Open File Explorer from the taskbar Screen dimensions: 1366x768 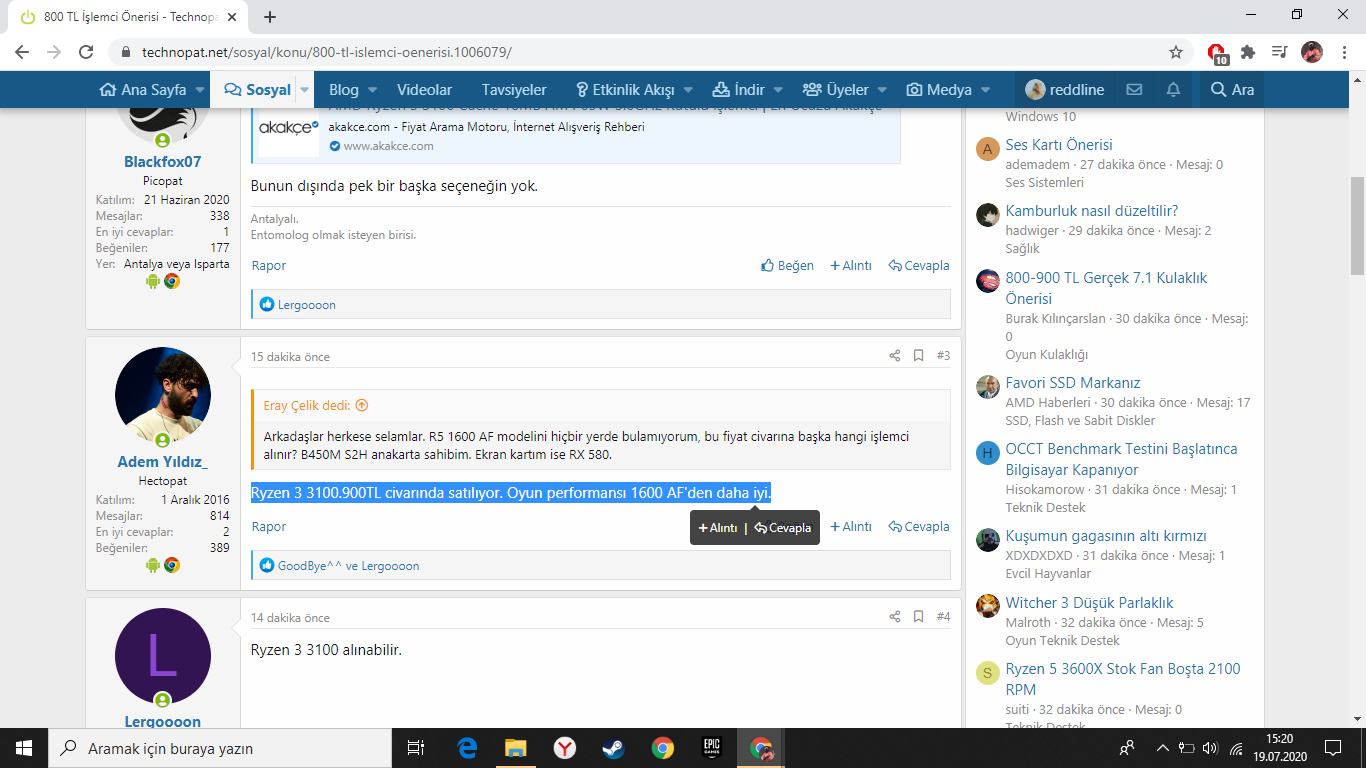point(515,748)
